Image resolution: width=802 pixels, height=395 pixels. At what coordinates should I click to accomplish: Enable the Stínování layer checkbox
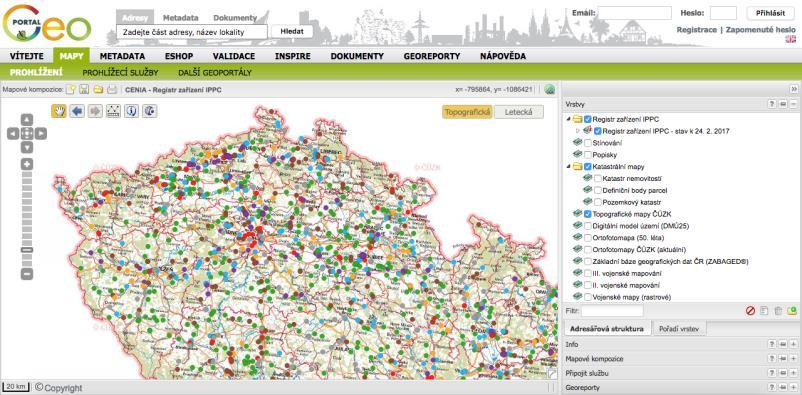588,143
